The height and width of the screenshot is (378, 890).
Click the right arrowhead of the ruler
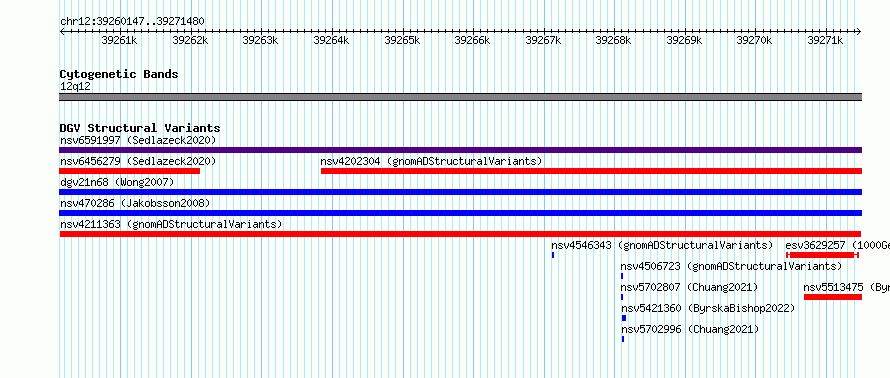(x=859, y=32)
